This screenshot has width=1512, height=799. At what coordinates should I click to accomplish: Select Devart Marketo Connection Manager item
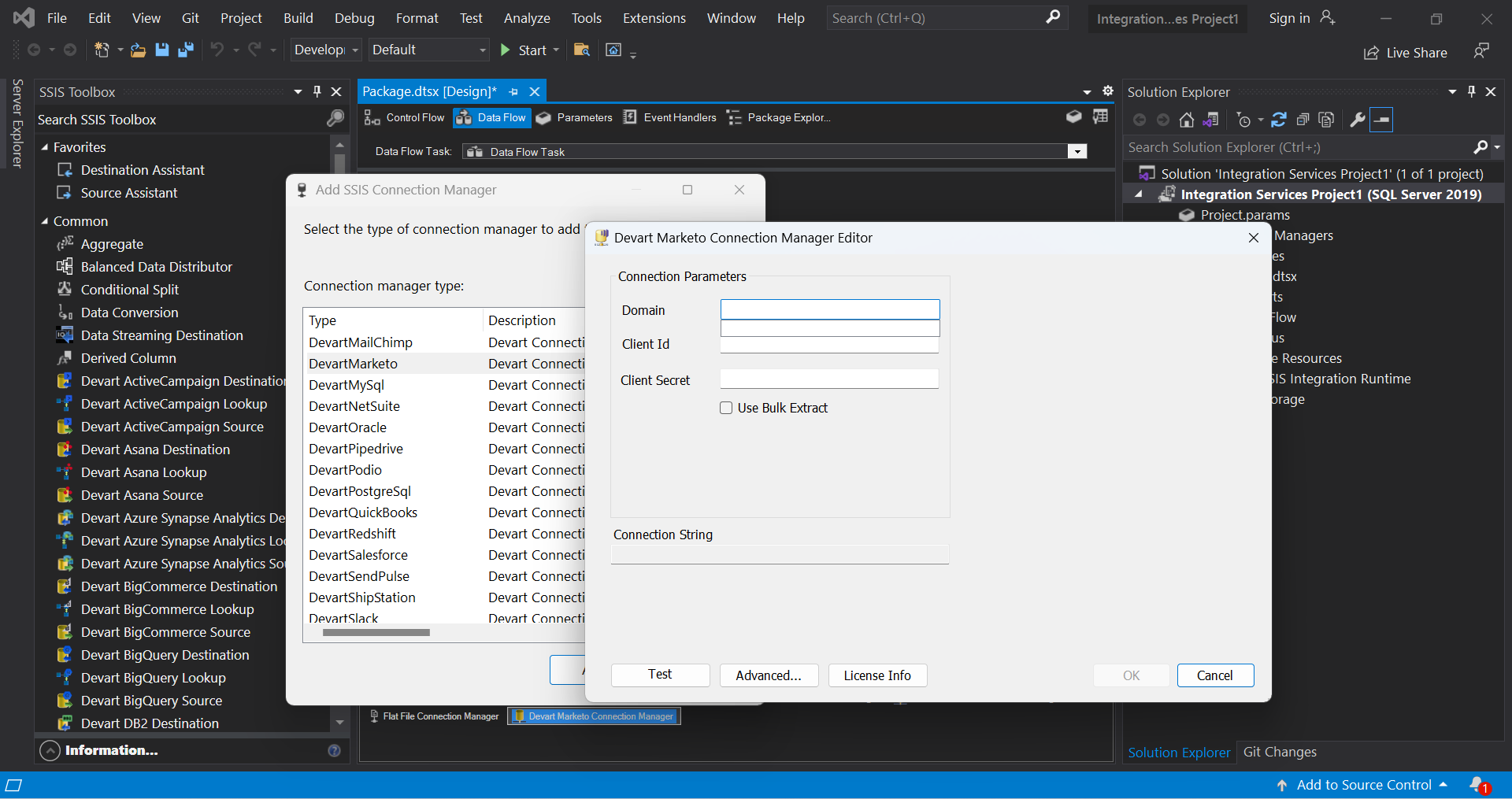coord(595,716)
